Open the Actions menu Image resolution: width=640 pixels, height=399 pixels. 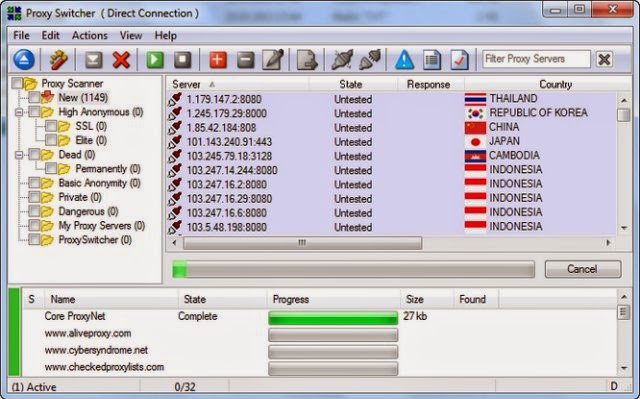90,35
